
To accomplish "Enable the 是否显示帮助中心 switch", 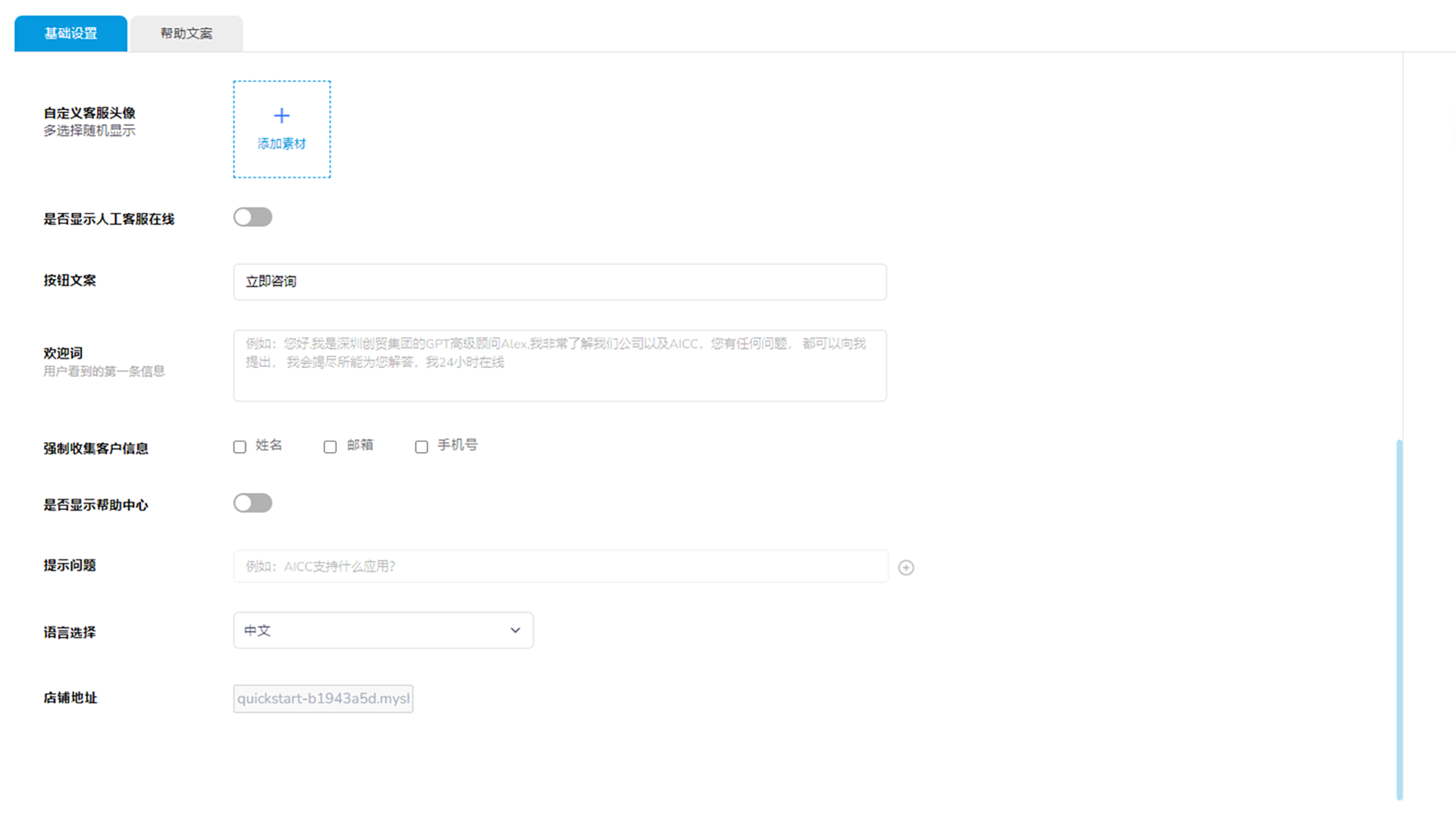I will click(253, 504).
